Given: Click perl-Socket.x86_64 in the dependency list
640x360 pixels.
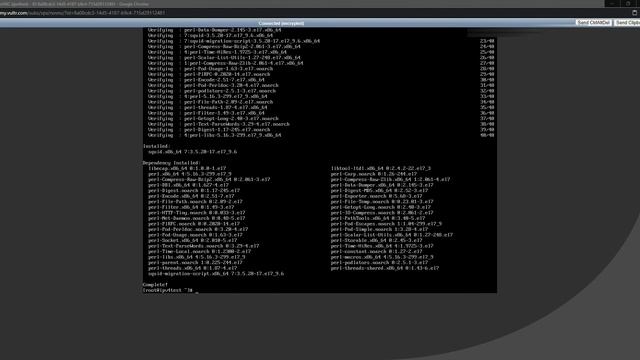Looking at the screenshot, I should tap(192, 240).
